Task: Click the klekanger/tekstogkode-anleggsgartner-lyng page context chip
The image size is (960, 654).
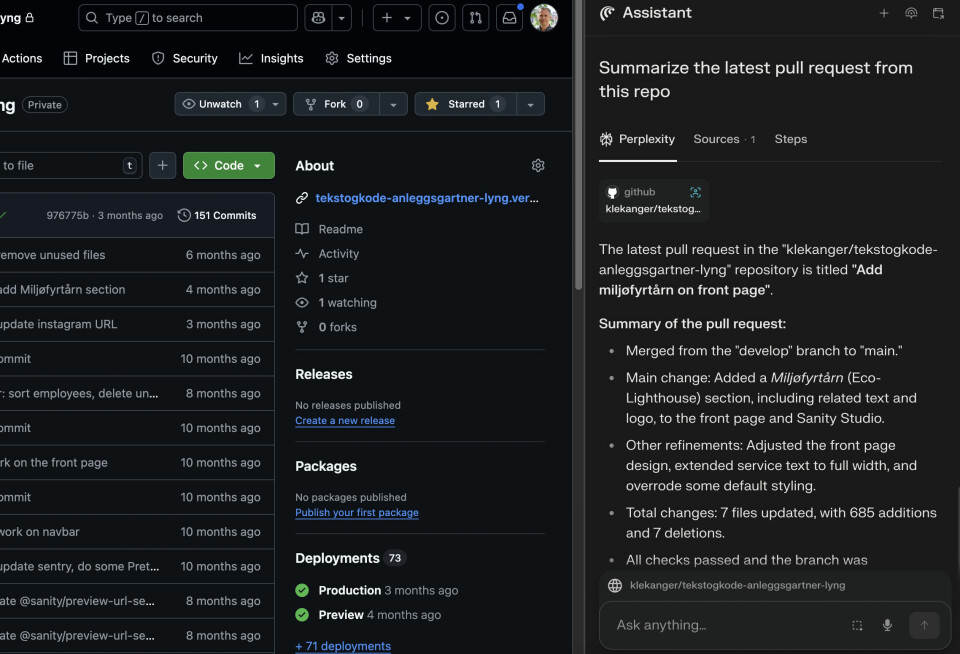Action: point(737,585)
